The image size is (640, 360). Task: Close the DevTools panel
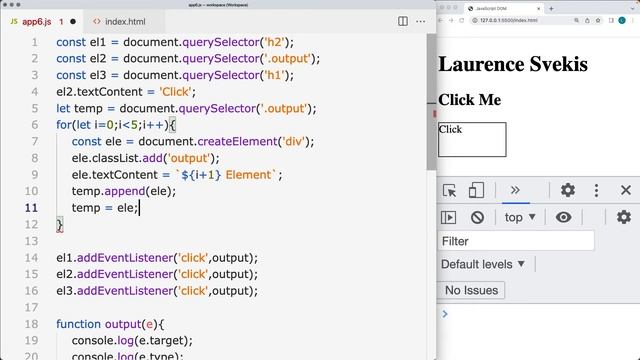coord(625,190)
